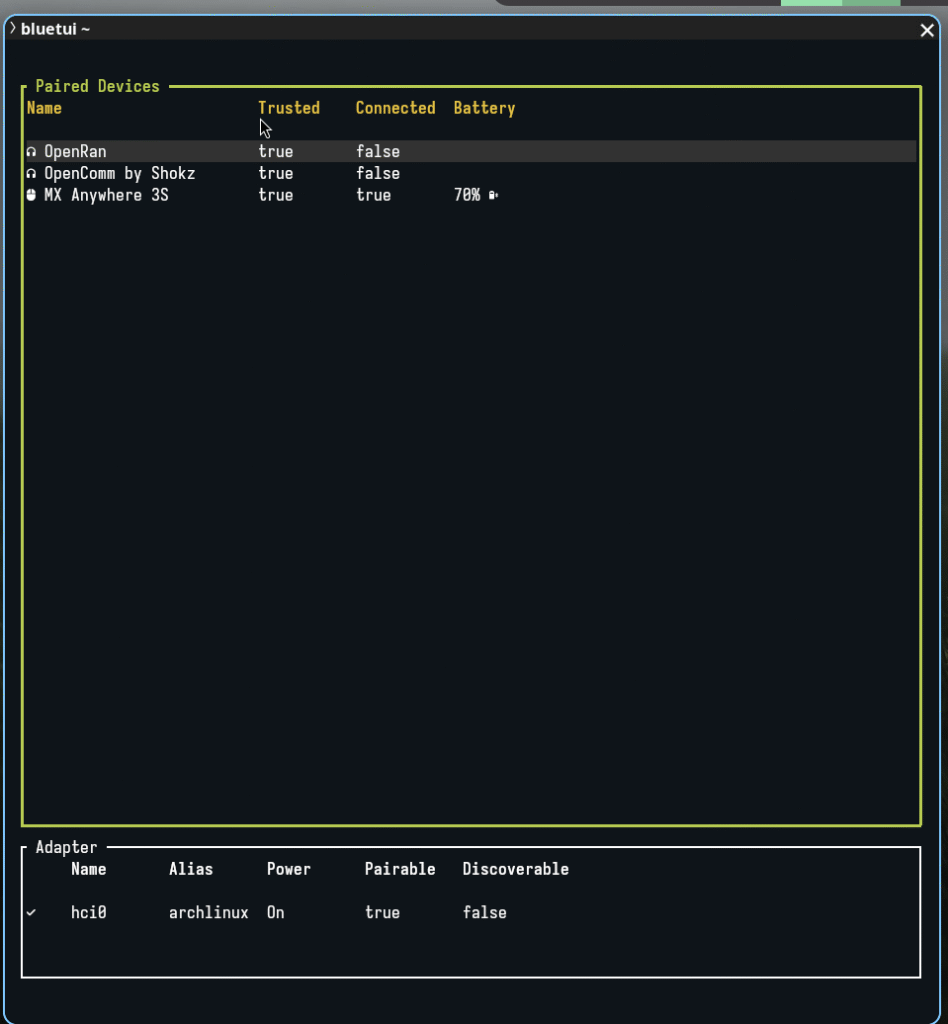Click the headphone icon beside OpenComm by Shokz
948x1024 pixels.
31,174
